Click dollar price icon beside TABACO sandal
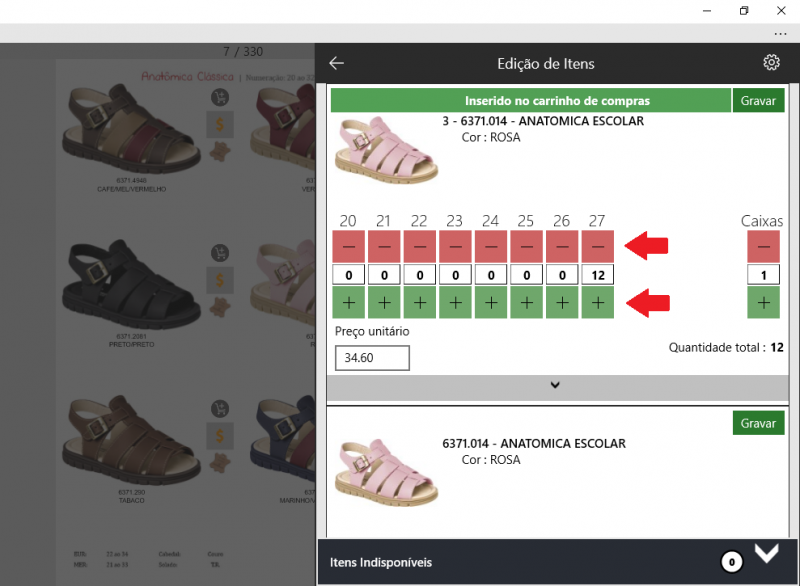This screenshot has width=800, height=586. pos(220,435)
